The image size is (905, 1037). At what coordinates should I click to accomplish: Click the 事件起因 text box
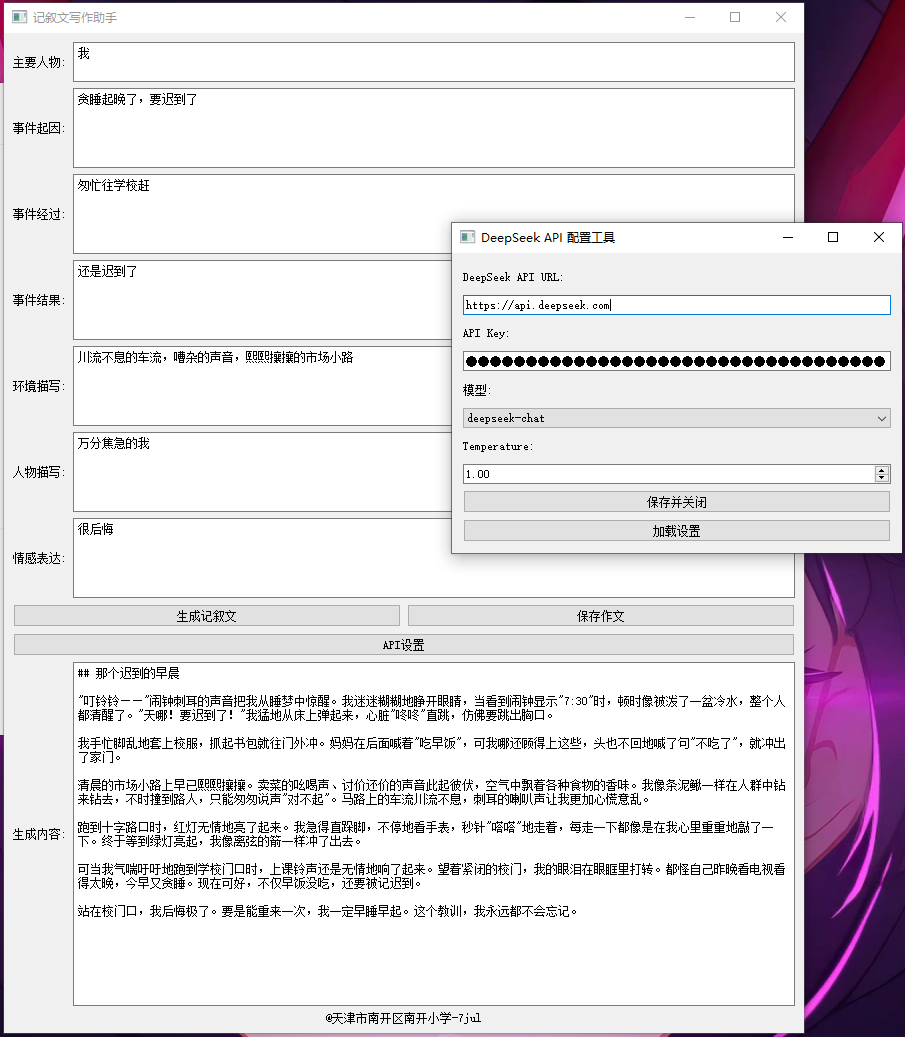[433, 128]
